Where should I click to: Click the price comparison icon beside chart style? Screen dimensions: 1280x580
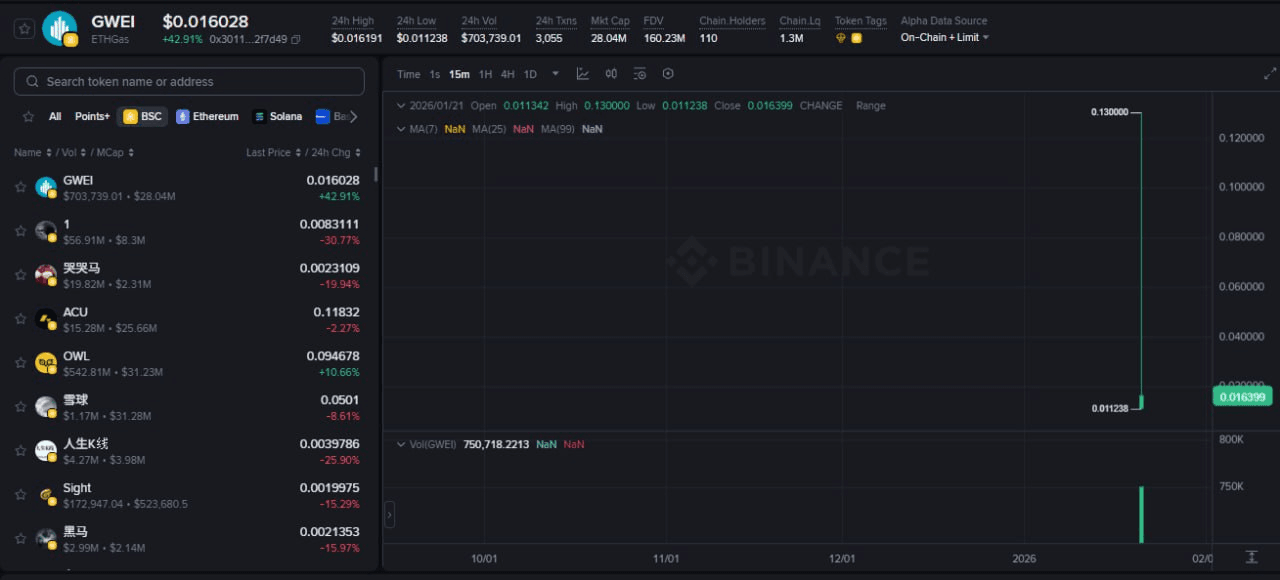pyautogui.click(x=611, y=73)
